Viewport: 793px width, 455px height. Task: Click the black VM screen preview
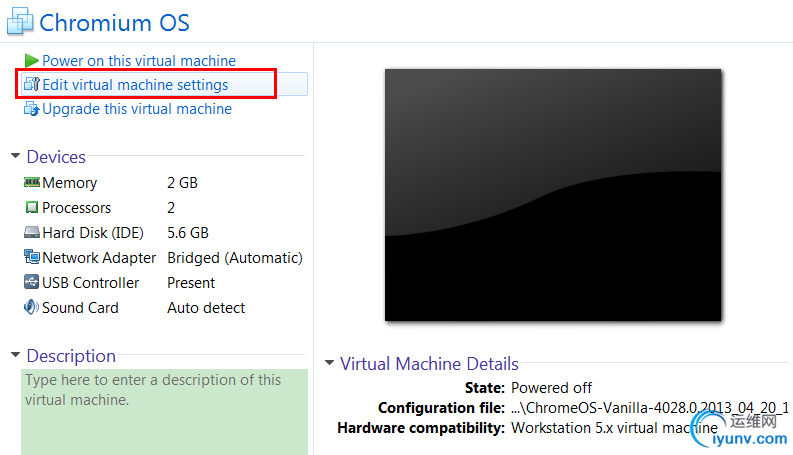click(x=553, y=195)
